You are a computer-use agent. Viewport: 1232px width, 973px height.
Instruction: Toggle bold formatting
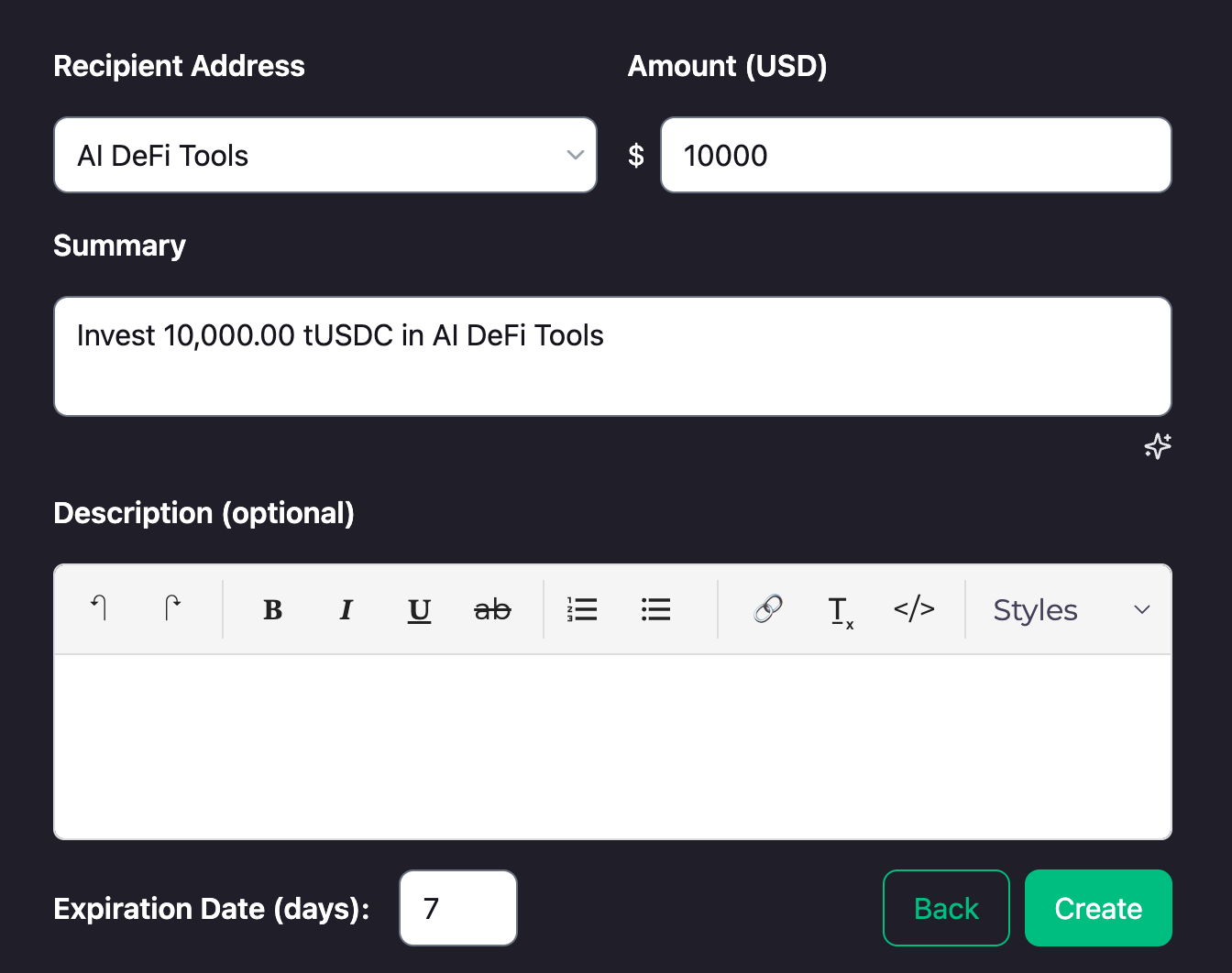click(x=272, y=609)
